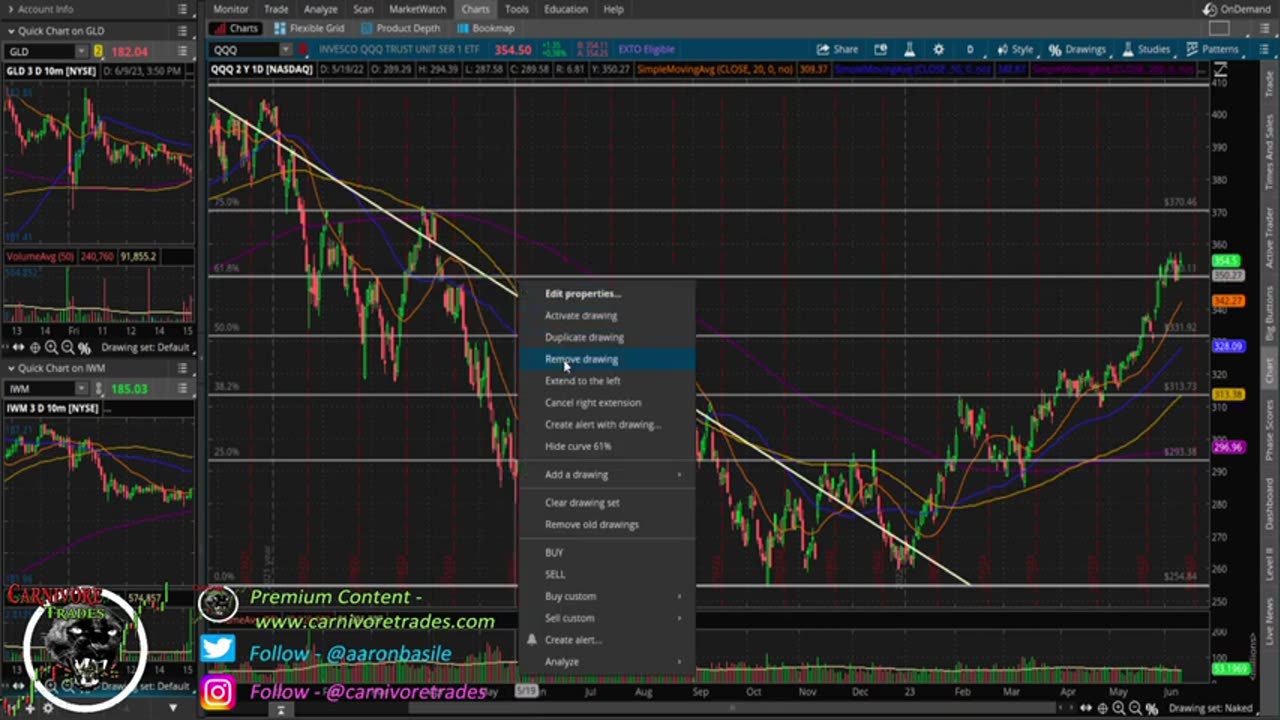Viewport: 1280px width, 720px height.
Task: Click GLD chart zoom in magnifier
Action: pyautogui.click(x=51, y=348)
